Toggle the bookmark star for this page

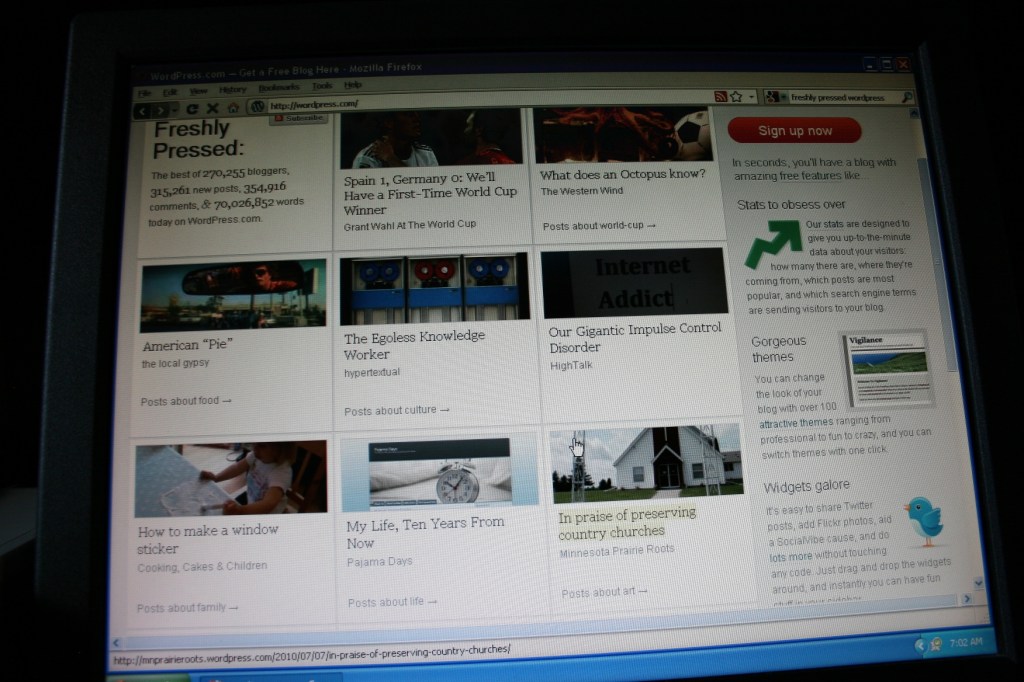coord(737,96)
